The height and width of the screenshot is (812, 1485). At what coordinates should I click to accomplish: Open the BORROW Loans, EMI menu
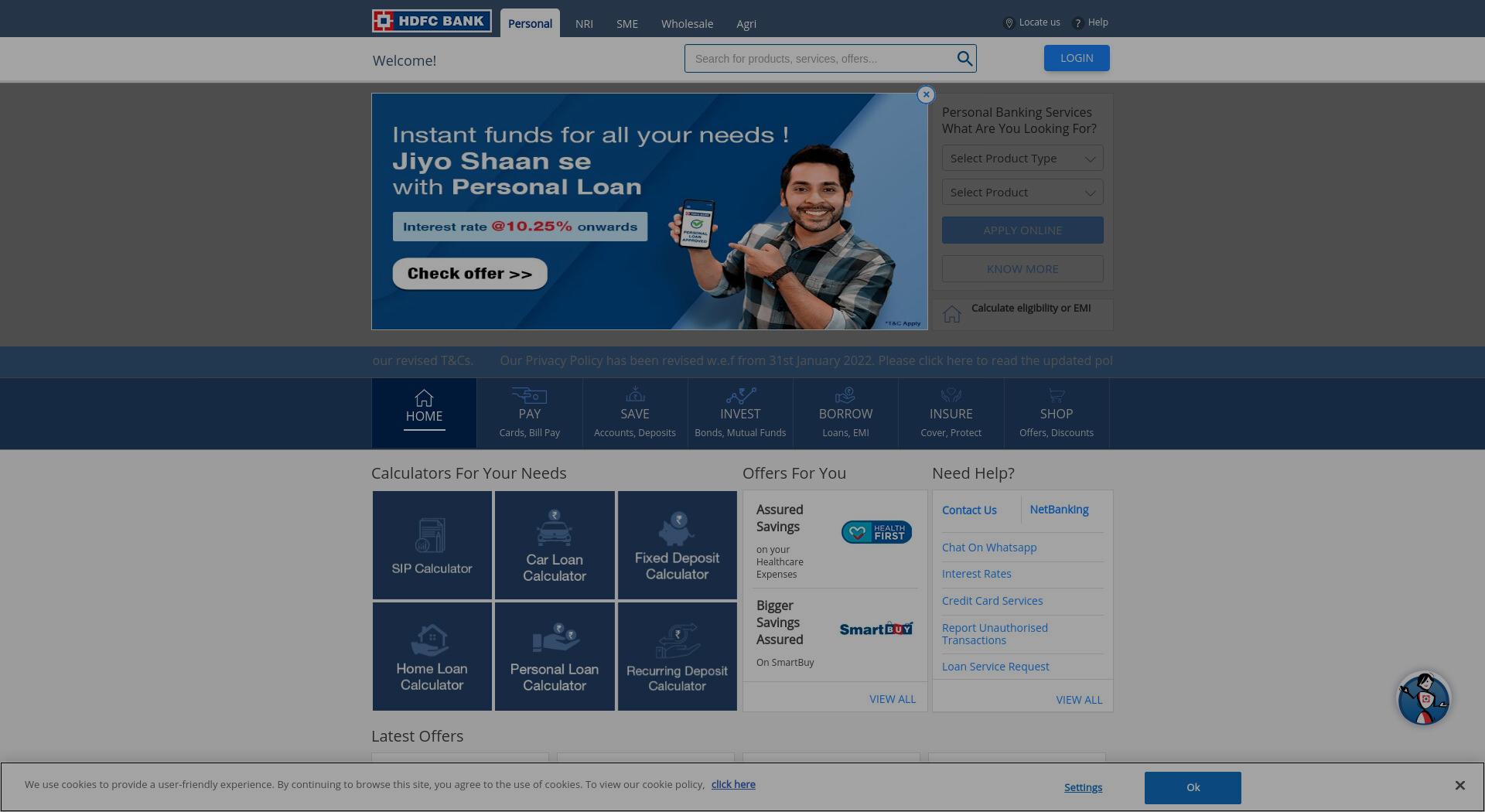click(x=845, y=413)
